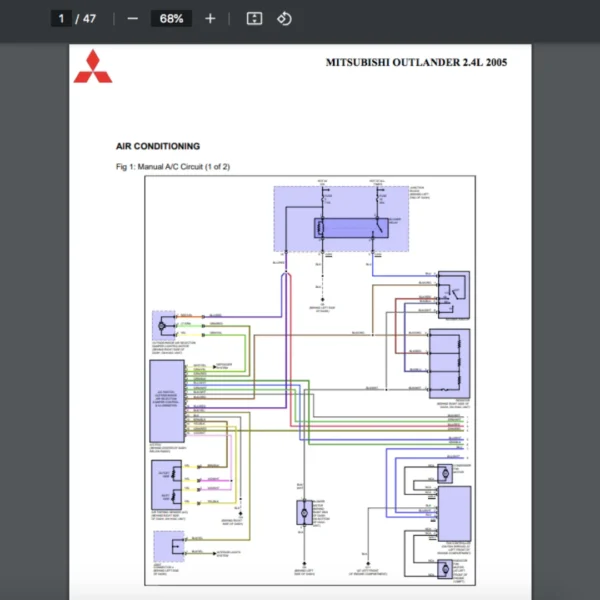Click the Fig 1 Manual A/C Circuit caption
This screenshot has height=600, width=600.
[x=173, y=166]
